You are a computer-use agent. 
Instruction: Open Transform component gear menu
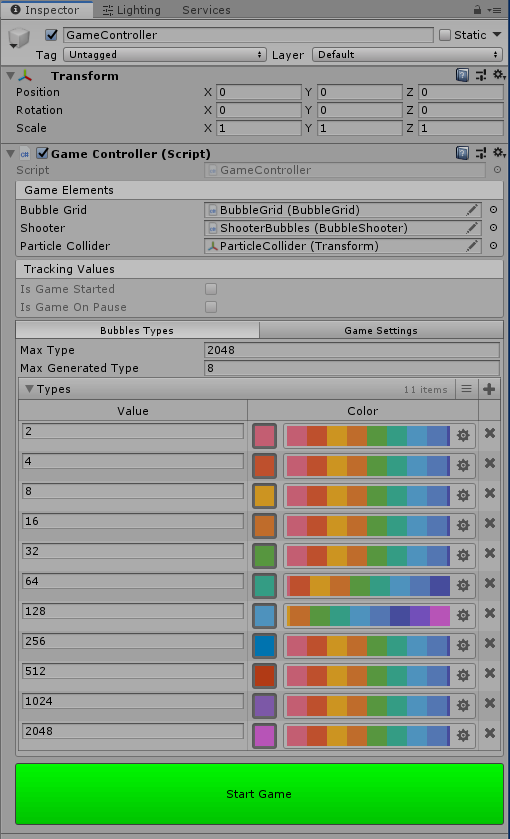[499, 75]
